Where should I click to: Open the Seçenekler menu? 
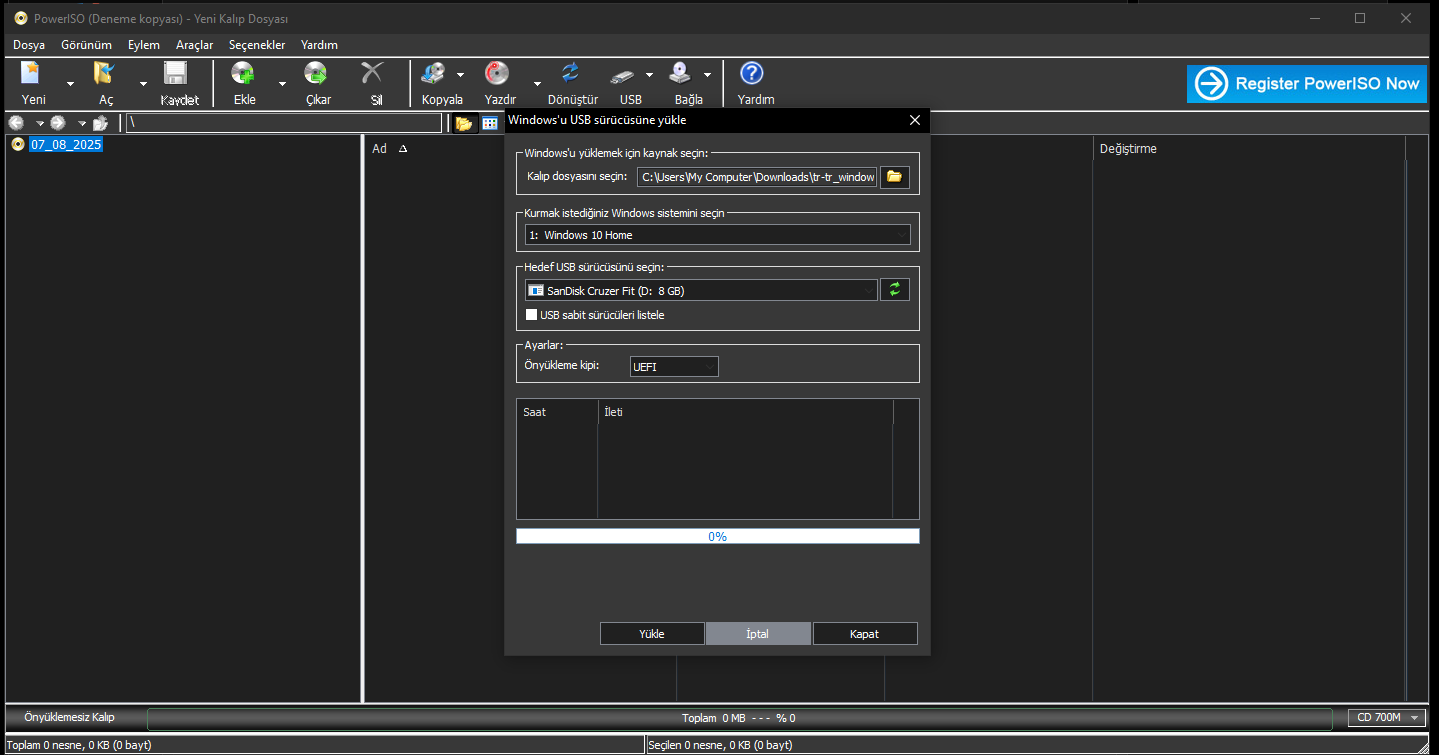coord(257,45)
